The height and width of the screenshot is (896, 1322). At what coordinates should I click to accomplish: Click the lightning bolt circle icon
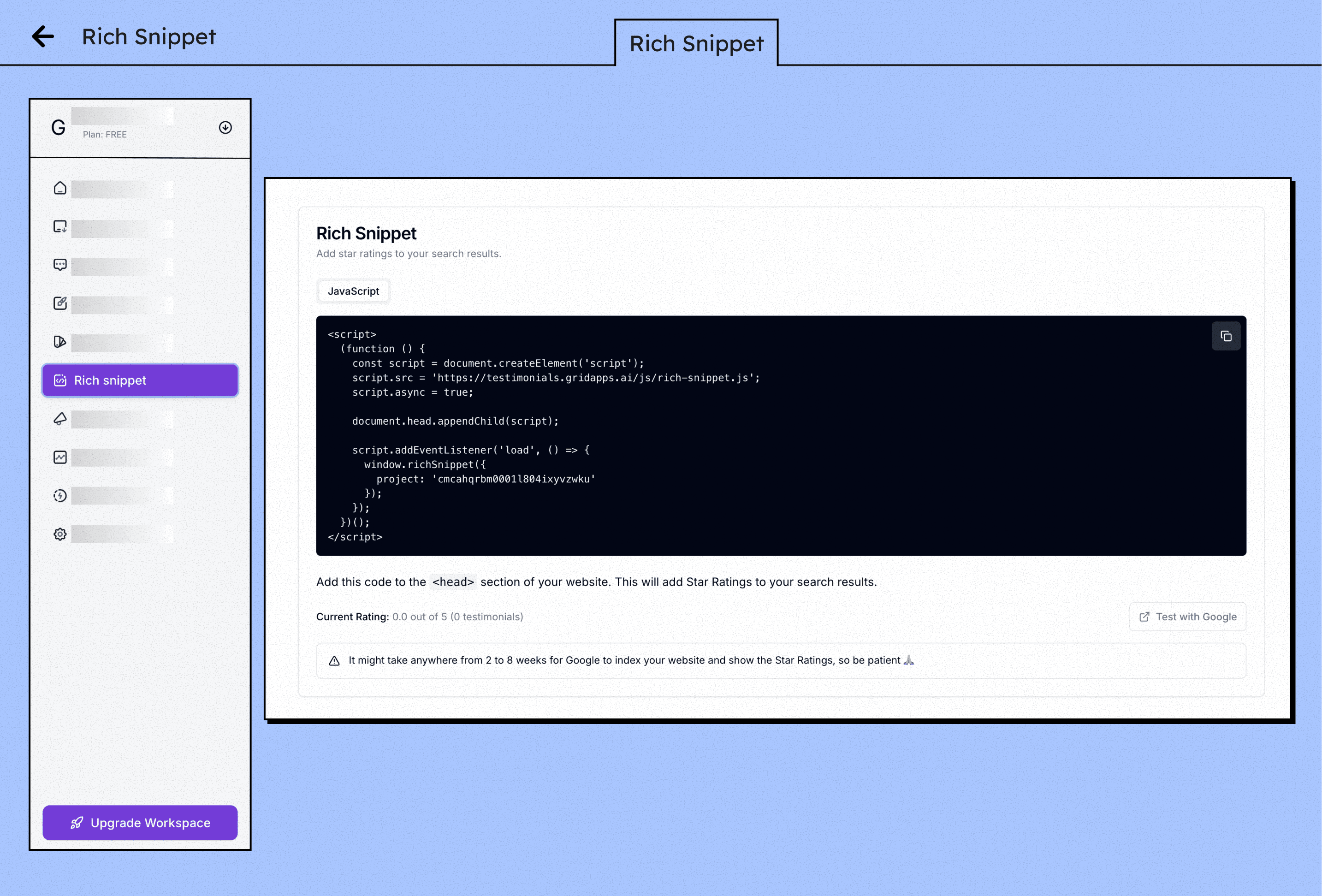coord(60,496)
